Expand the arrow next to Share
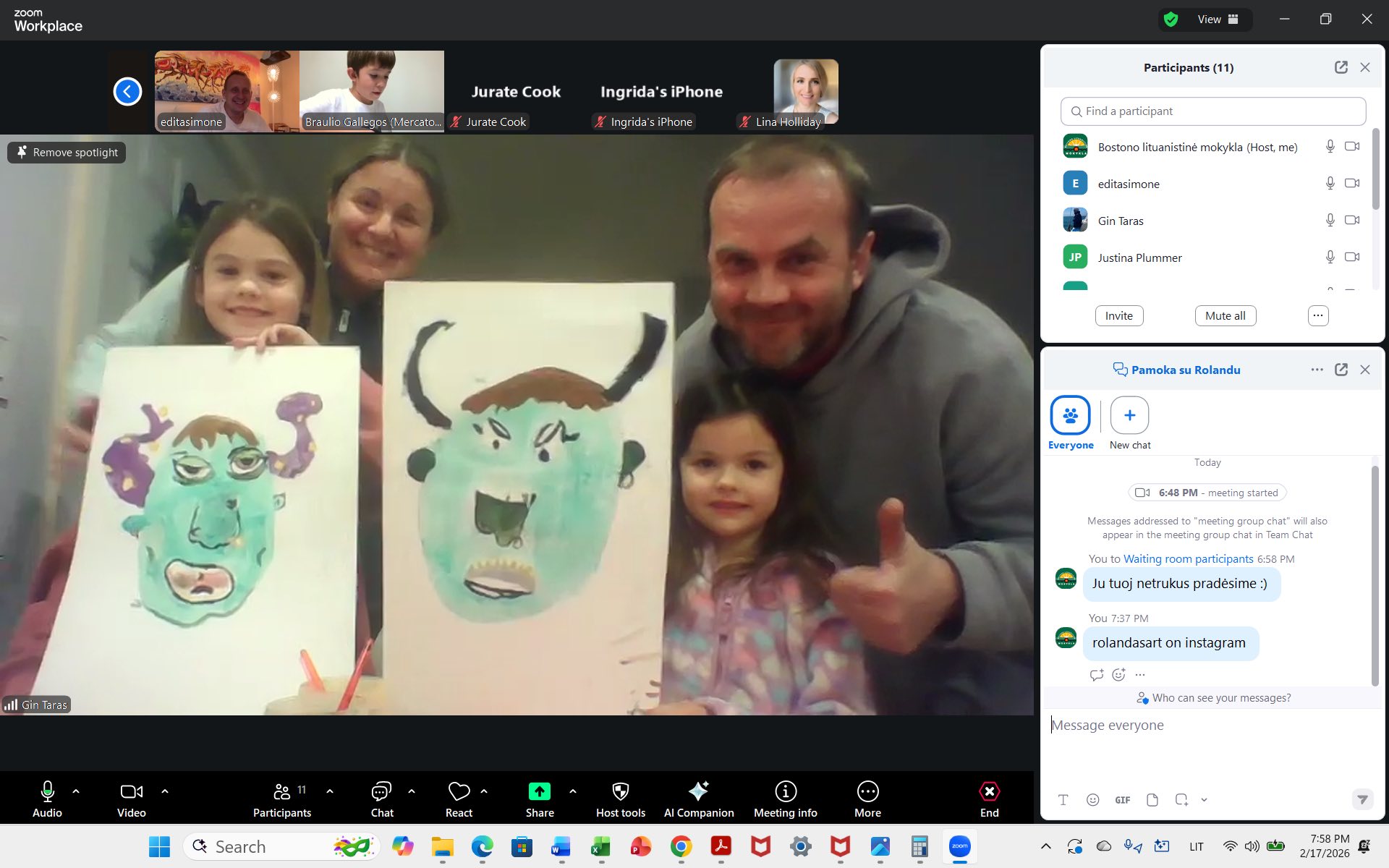This screenshot has width=1389, height=868. (573, 791)
